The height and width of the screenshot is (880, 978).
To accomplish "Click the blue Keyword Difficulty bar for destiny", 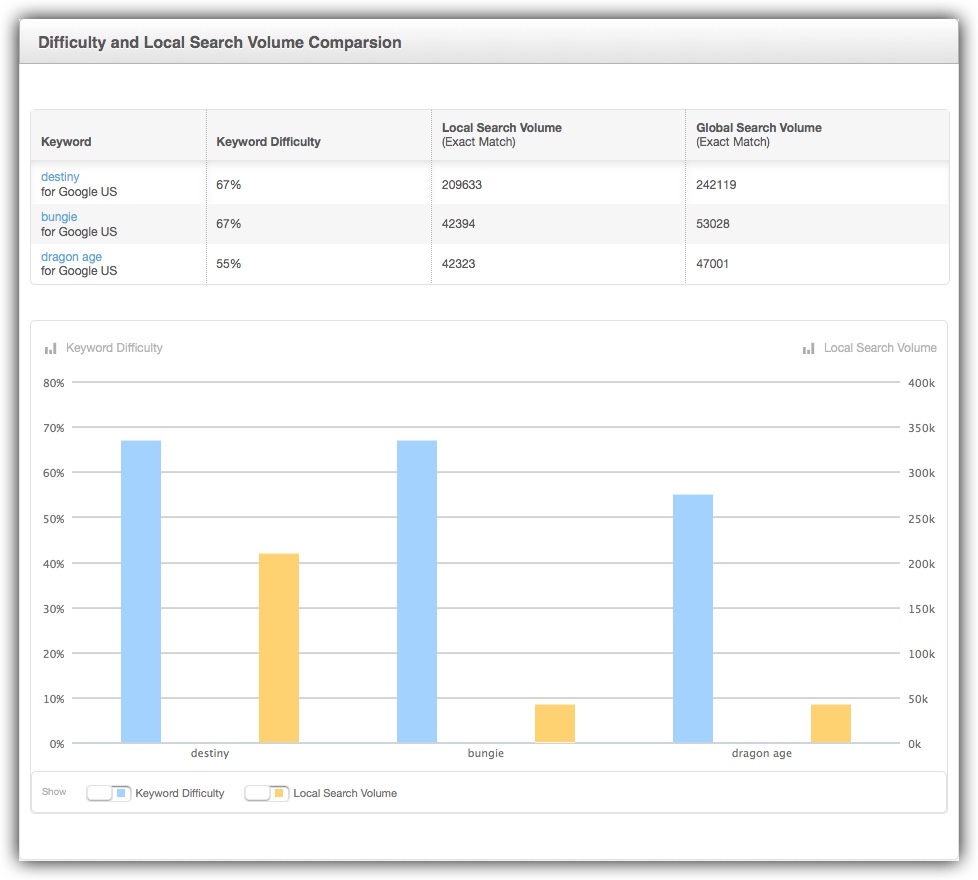I will coord(141,592).
